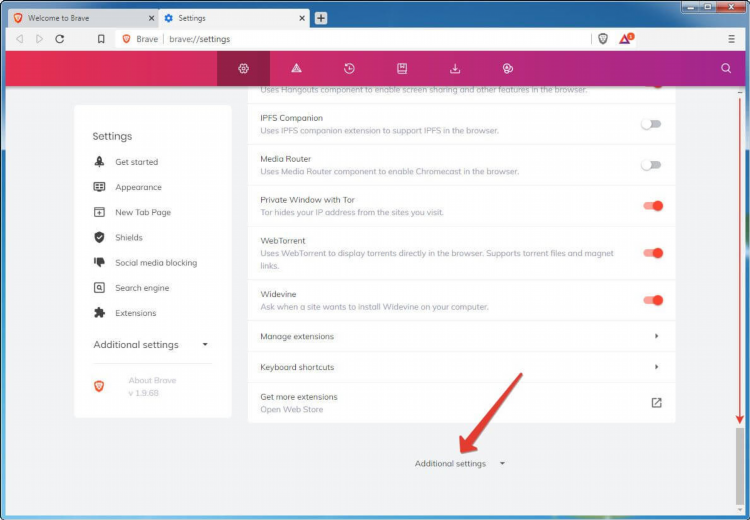This screenshot has width=750, height=520.
Task: Open the Settings gear tab in the pink toolbar
Action: pyautogui.click(x=243, y=68)
